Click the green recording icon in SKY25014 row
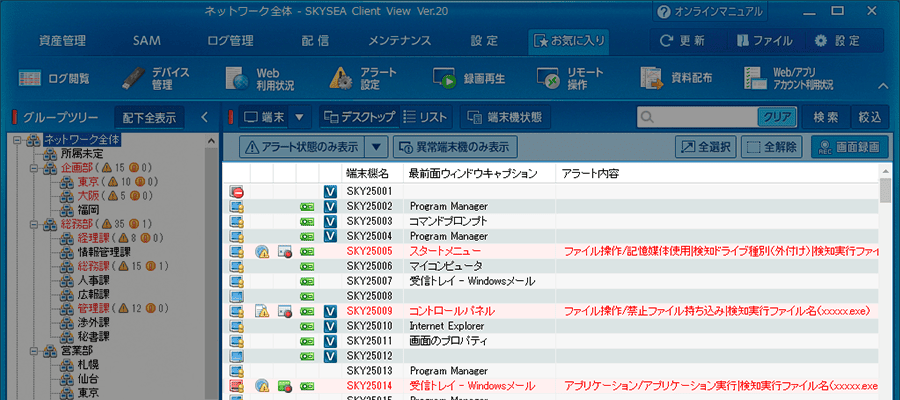This screenshot has height=400, width=900. [285, 386]
